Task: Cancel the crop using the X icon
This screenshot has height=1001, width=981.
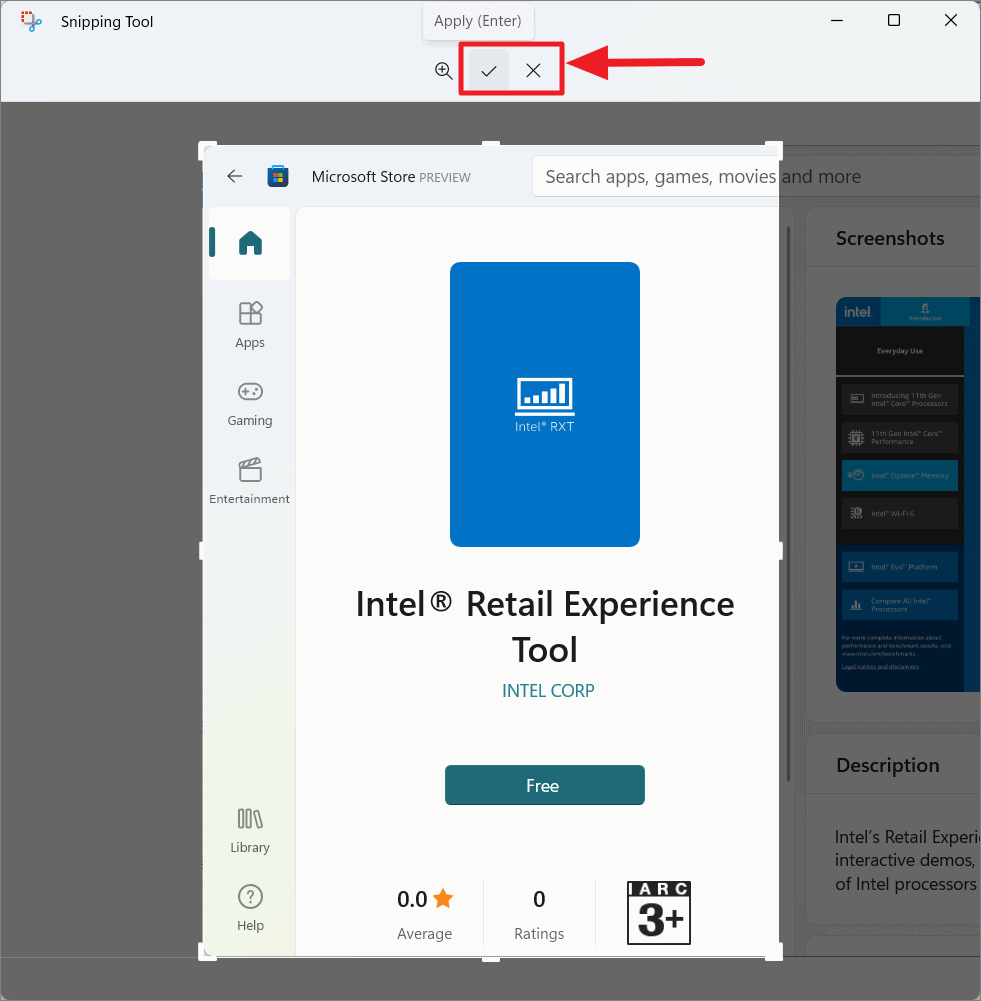Action: (x=534, y=70)
